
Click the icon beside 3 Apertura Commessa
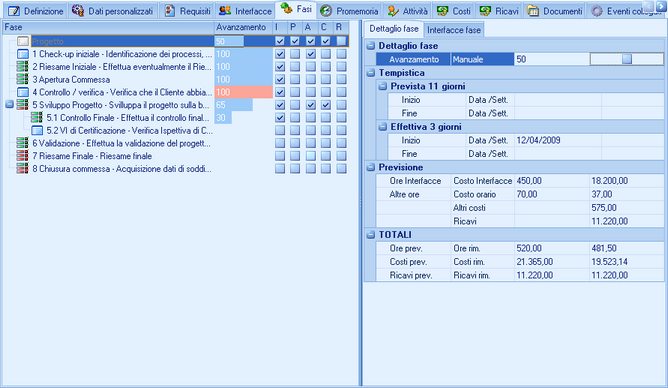click(x=23, y=79)
